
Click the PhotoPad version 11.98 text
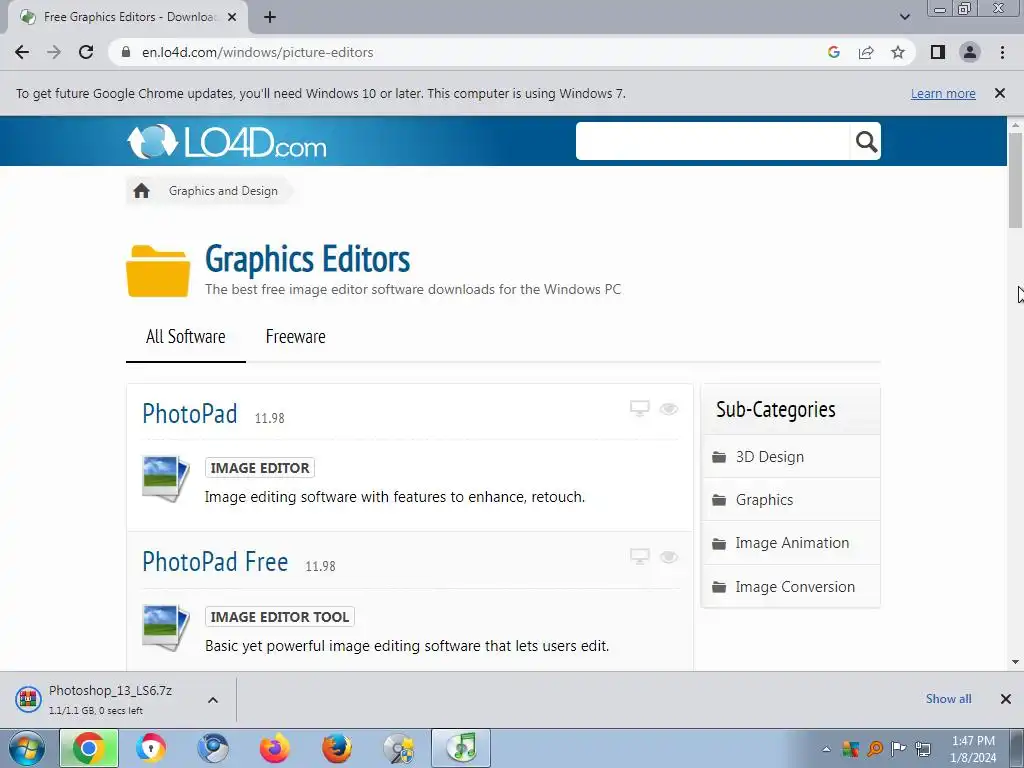tap(269, 418)
